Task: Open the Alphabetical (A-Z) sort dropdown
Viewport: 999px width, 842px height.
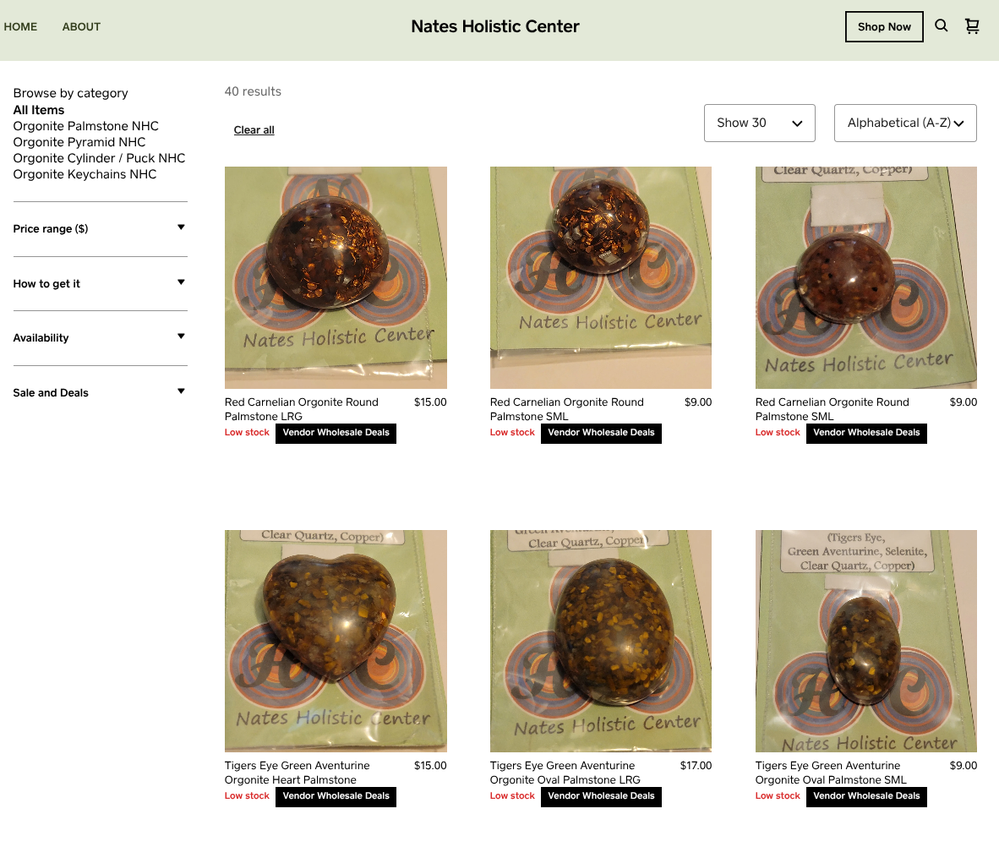Action: click(905, 123)
